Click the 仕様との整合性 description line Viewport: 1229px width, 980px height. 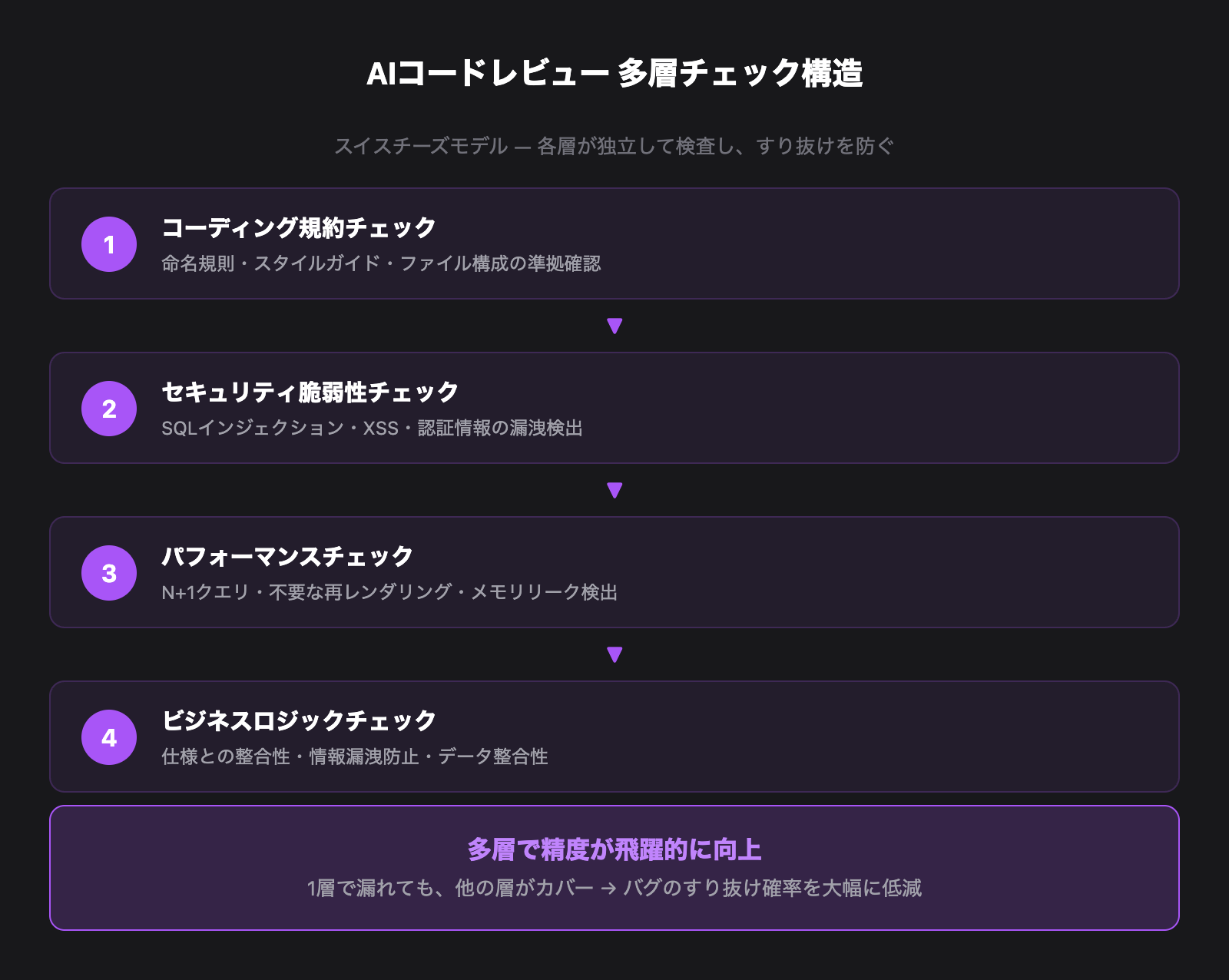pos(354,757)
